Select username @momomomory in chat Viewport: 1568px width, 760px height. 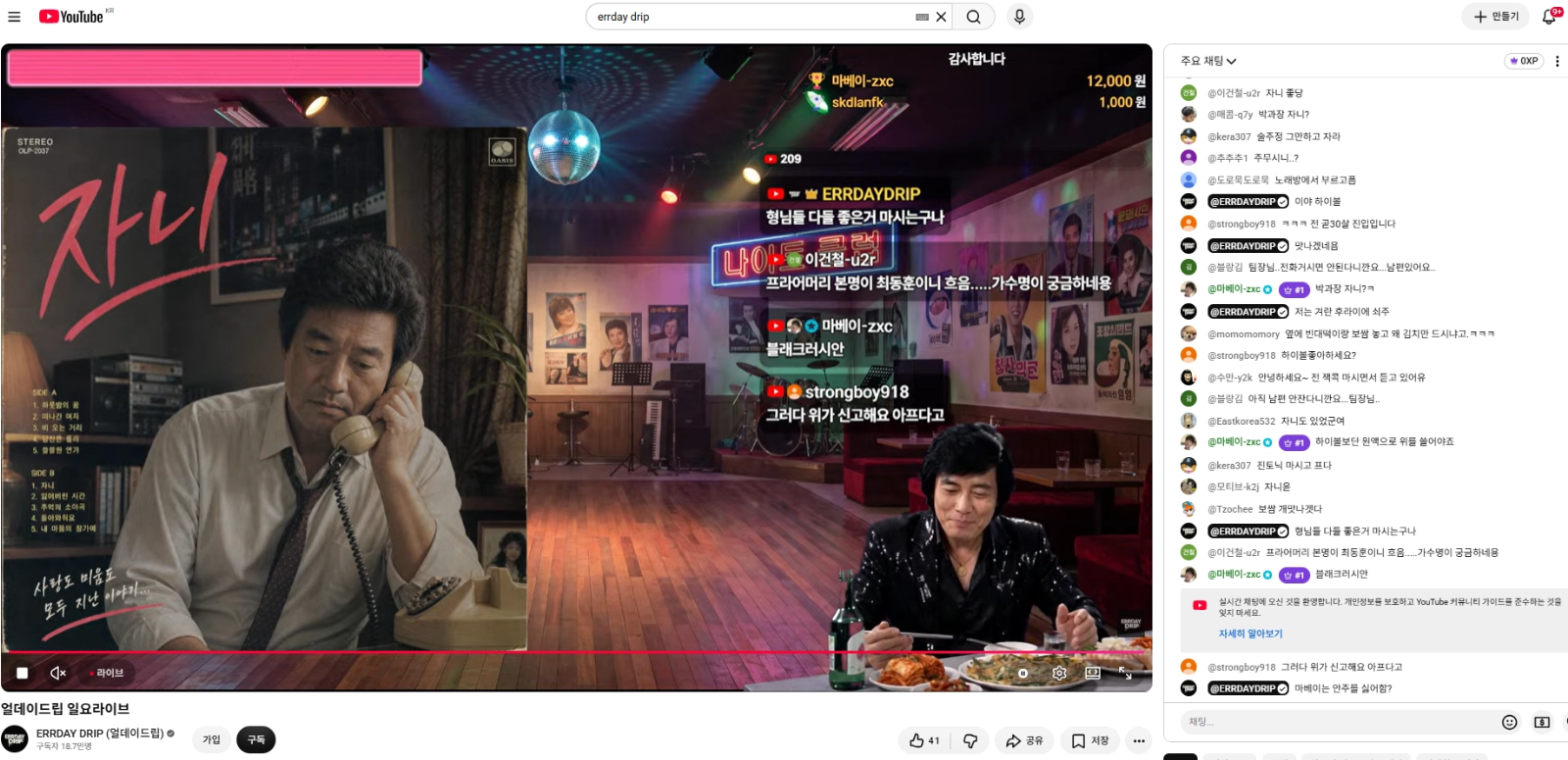coord(1244,333)
